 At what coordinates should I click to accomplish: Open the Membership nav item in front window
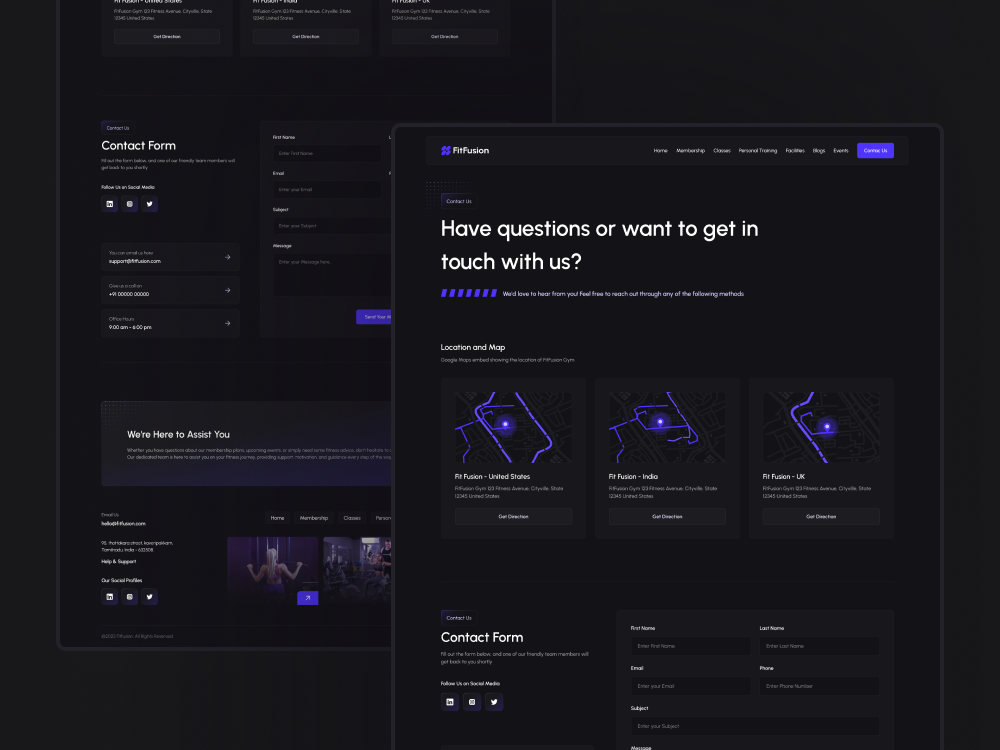pyautogui.click(x=690, y=151)
